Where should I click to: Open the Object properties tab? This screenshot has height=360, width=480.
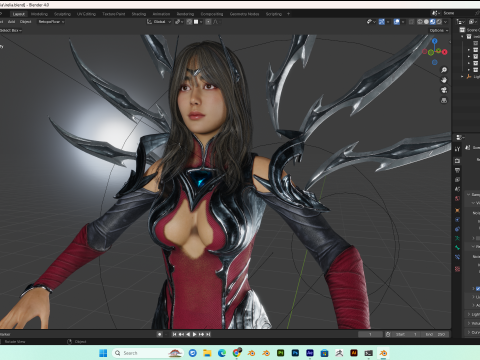click(x=457, y=210)
